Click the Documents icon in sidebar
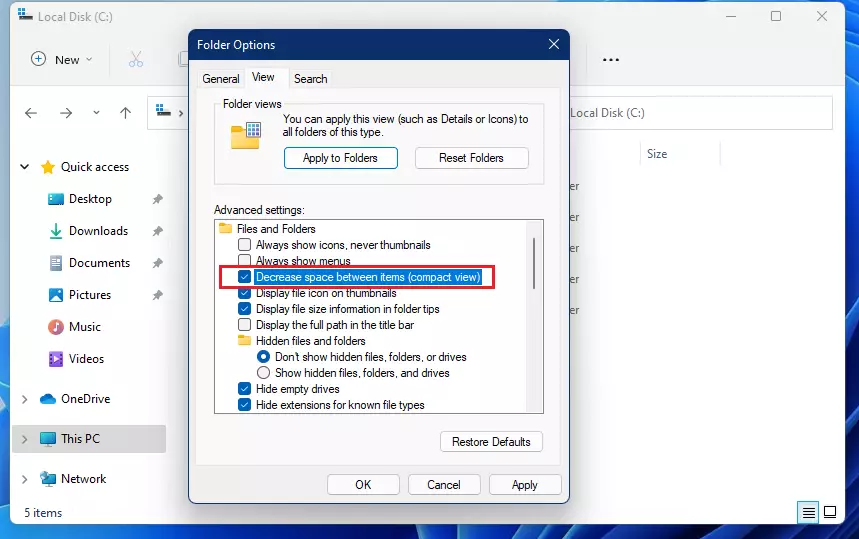The image size is (859, 539). (x=56, y=263)
